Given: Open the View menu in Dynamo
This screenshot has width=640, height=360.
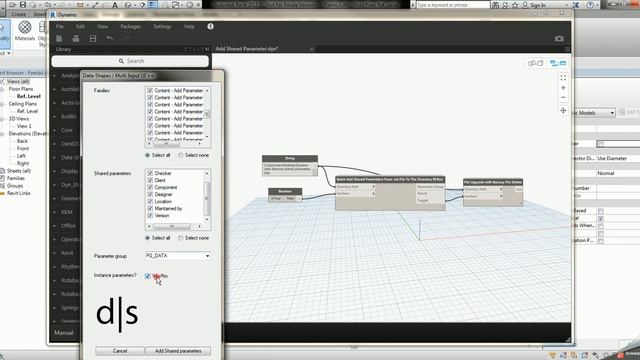Looking at the screenshot, I should tap(102, 27).
